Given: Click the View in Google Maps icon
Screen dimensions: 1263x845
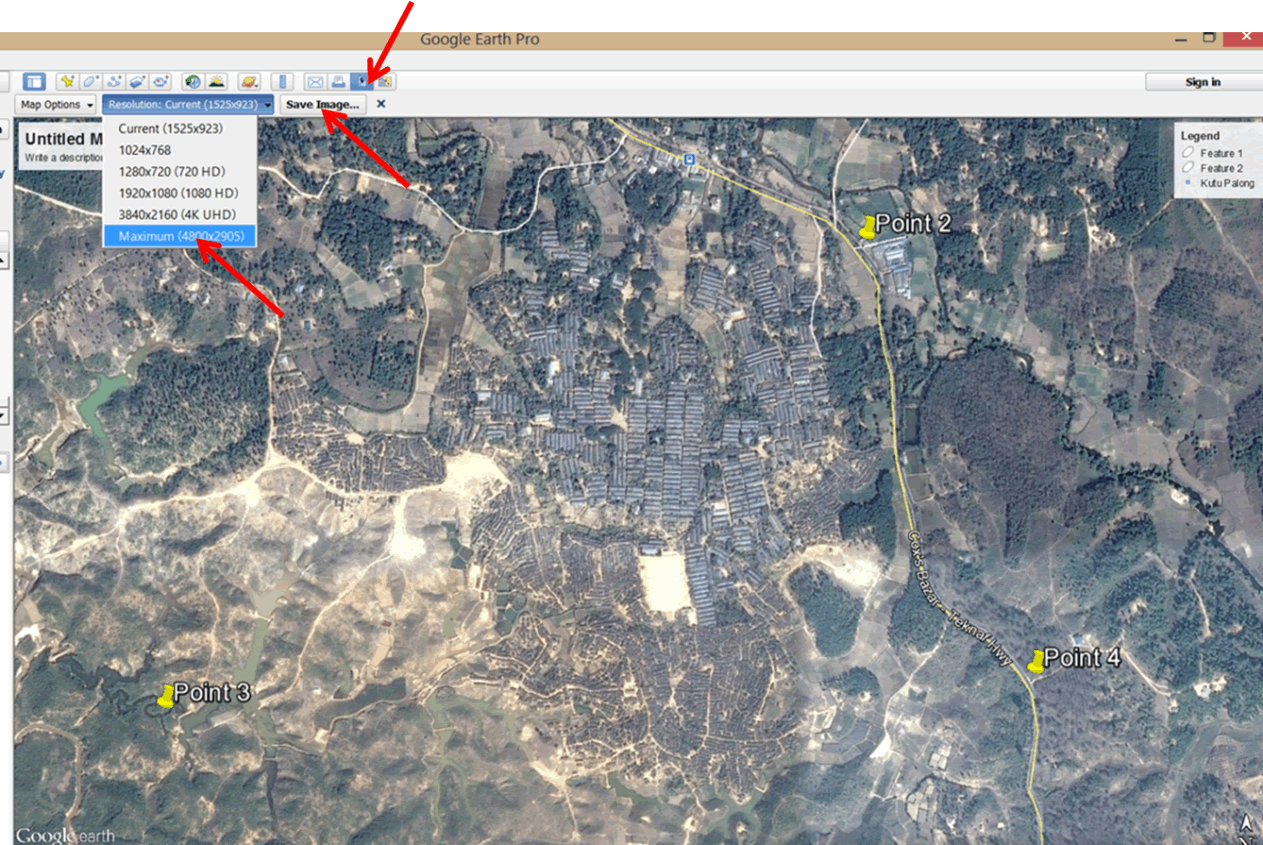Looking at the screenshot, I should click(x=384, y=81).
